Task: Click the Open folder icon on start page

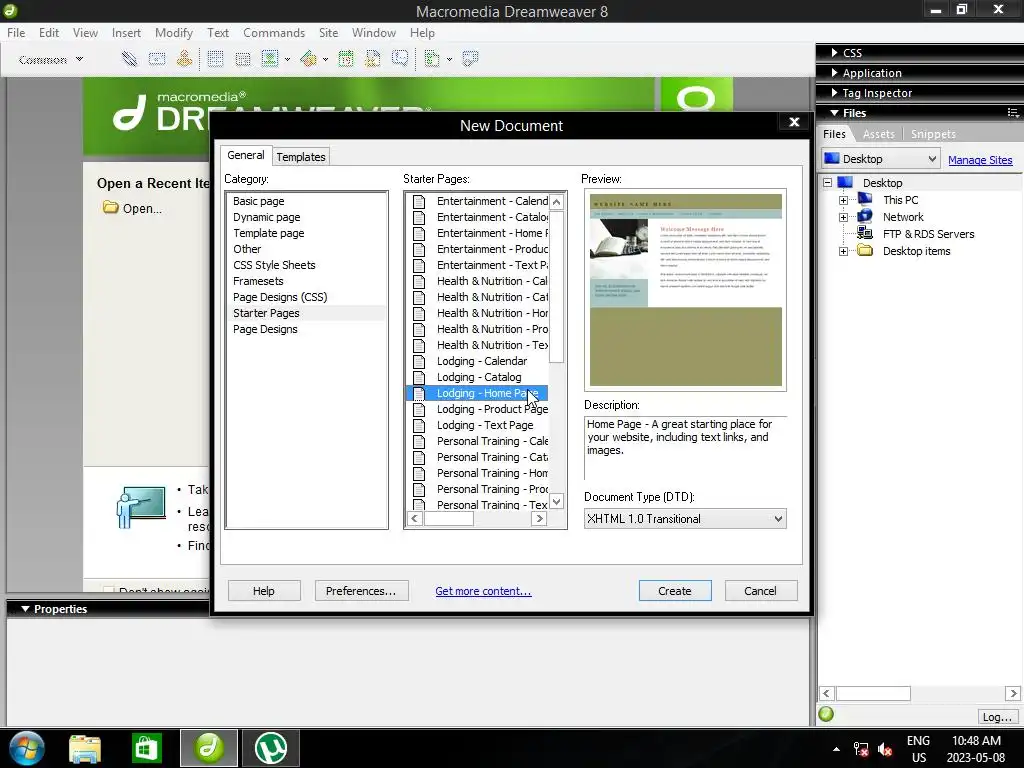Action: coord(110,208)
